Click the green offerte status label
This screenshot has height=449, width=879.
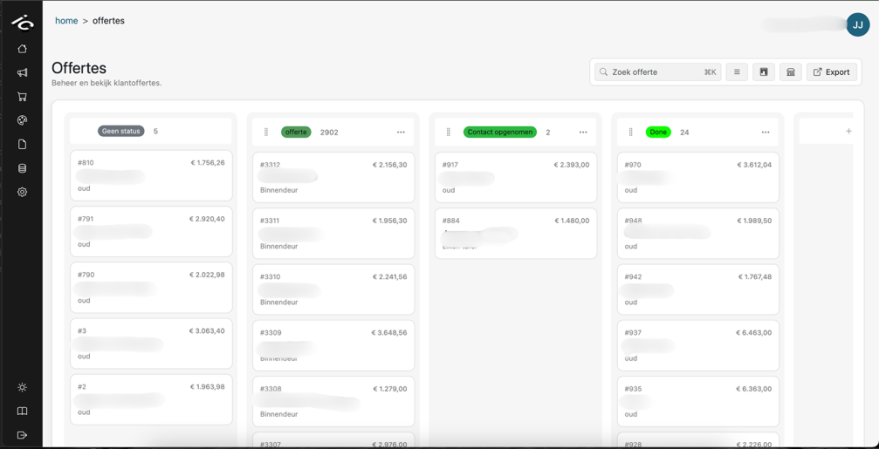296,132
